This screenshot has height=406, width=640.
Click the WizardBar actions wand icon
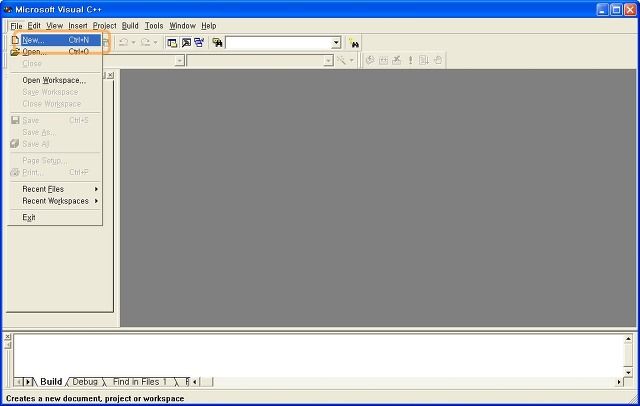(x=341, y=60)
